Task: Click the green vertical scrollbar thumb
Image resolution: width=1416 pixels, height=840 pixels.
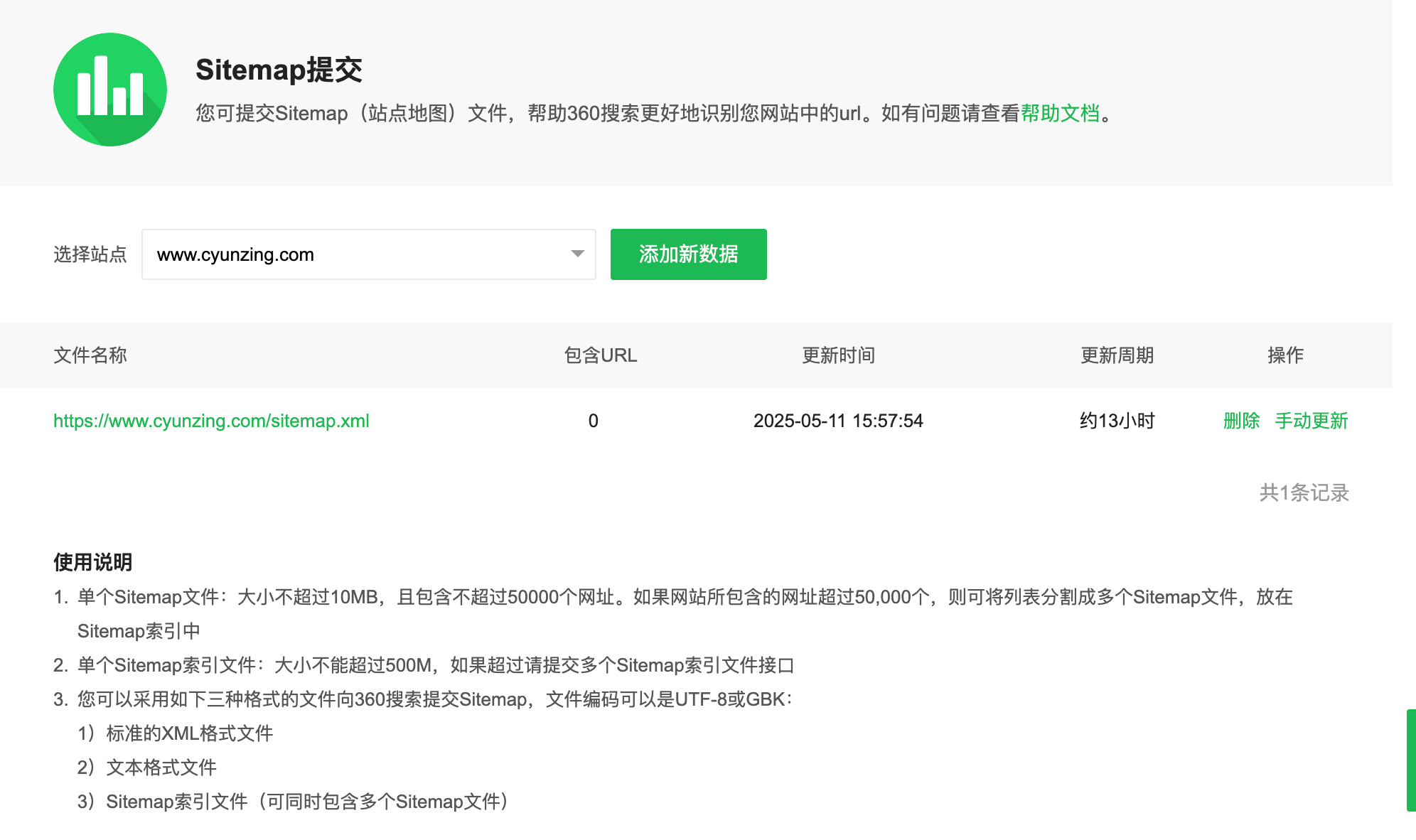Action: point(1410,760)
